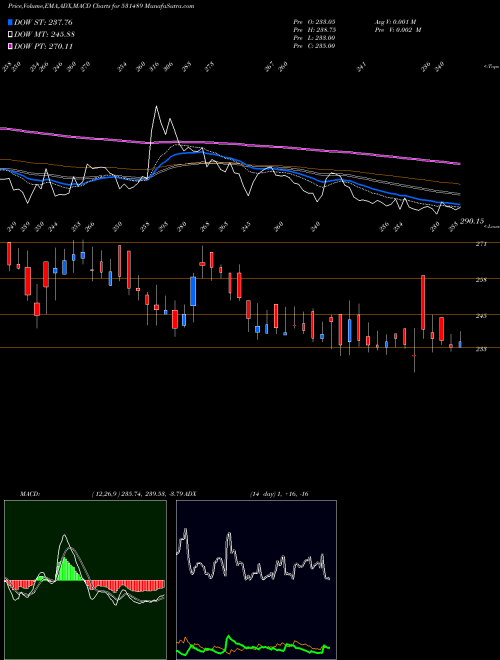This screenshot has width=500, height=660.
Task: Click the large blue candle in chart middle
Action: 193,291
